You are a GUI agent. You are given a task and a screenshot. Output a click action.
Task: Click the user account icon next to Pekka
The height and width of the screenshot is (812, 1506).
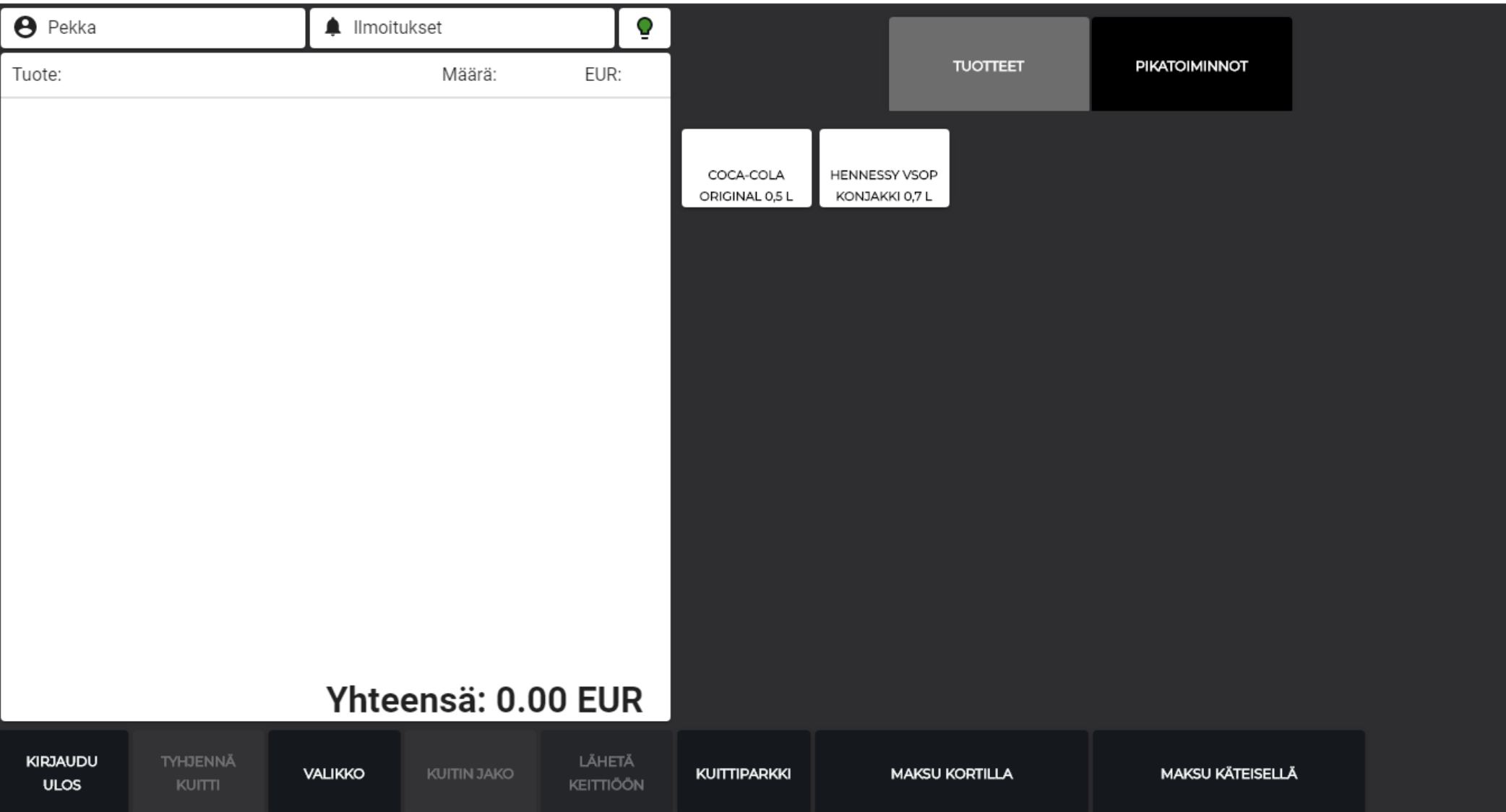25,27
